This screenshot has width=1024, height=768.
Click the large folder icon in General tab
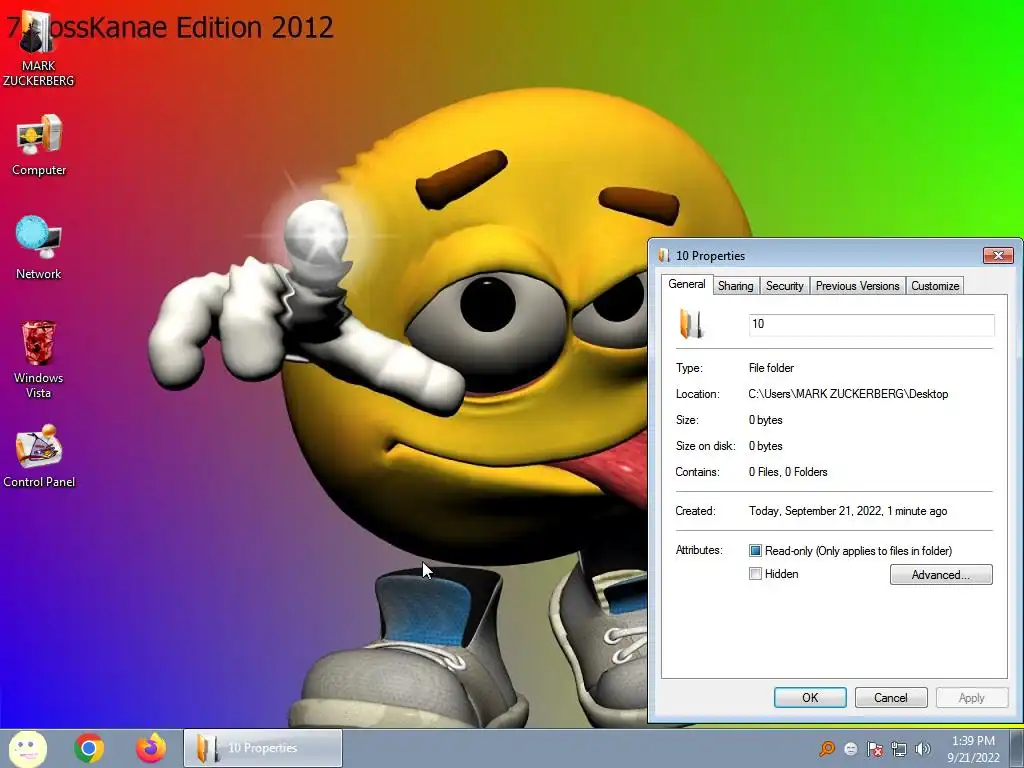(x=692, y=324)
